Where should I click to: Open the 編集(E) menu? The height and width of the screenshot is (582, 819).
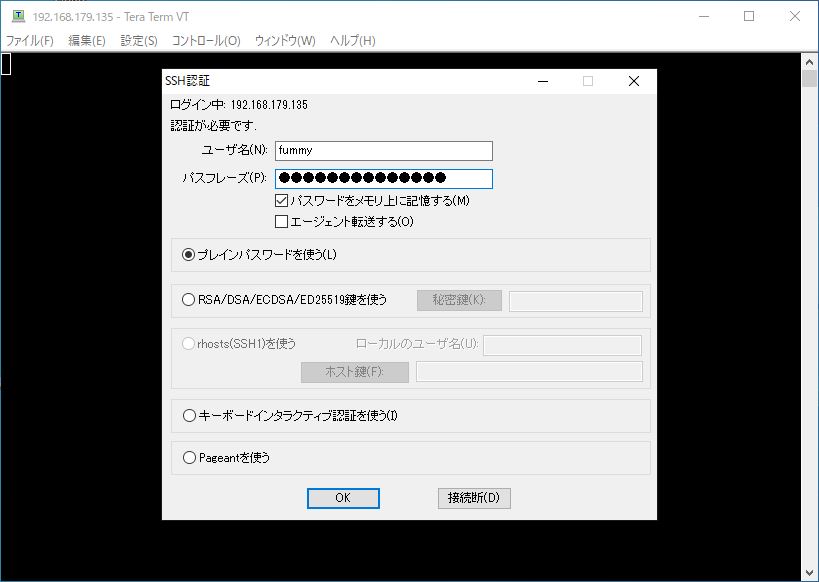(x=87, y=41)
